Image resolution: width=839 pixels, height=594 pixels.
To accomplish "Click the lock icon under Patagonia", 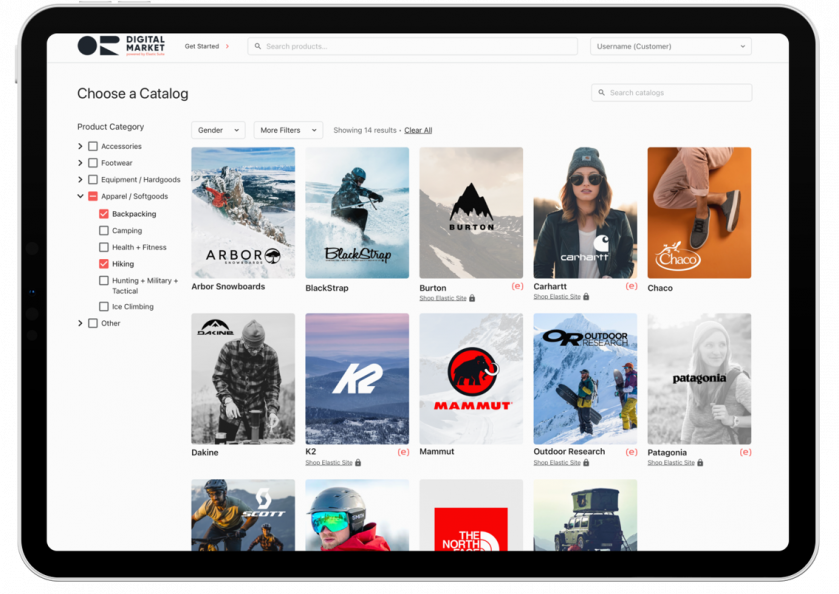I will click(x=700, y=462).
